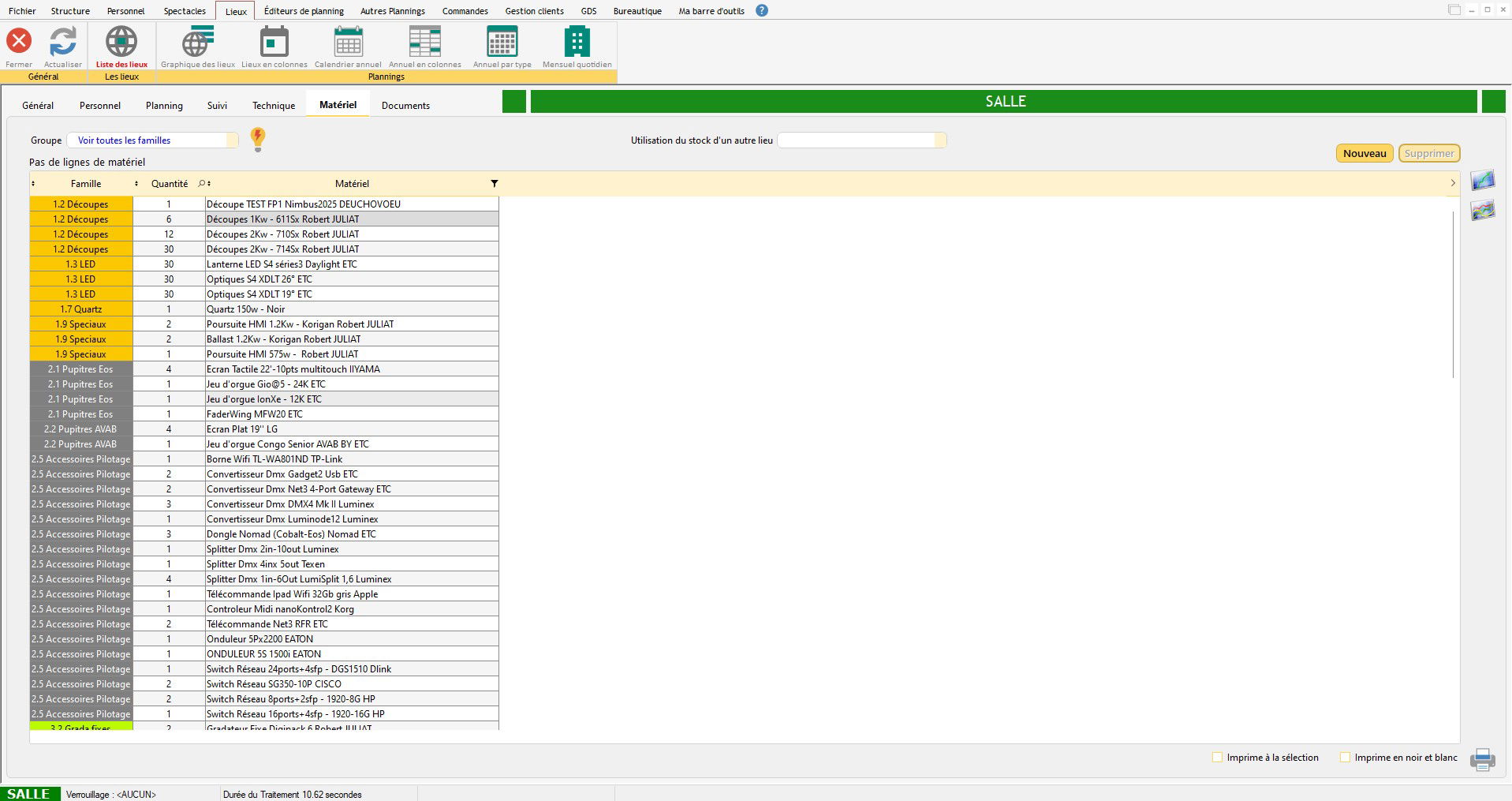Enable Imprime à la sélection checkbox
Image resolution: width=1512 pixels, height=801 pixels.
tap(1217, 758)
